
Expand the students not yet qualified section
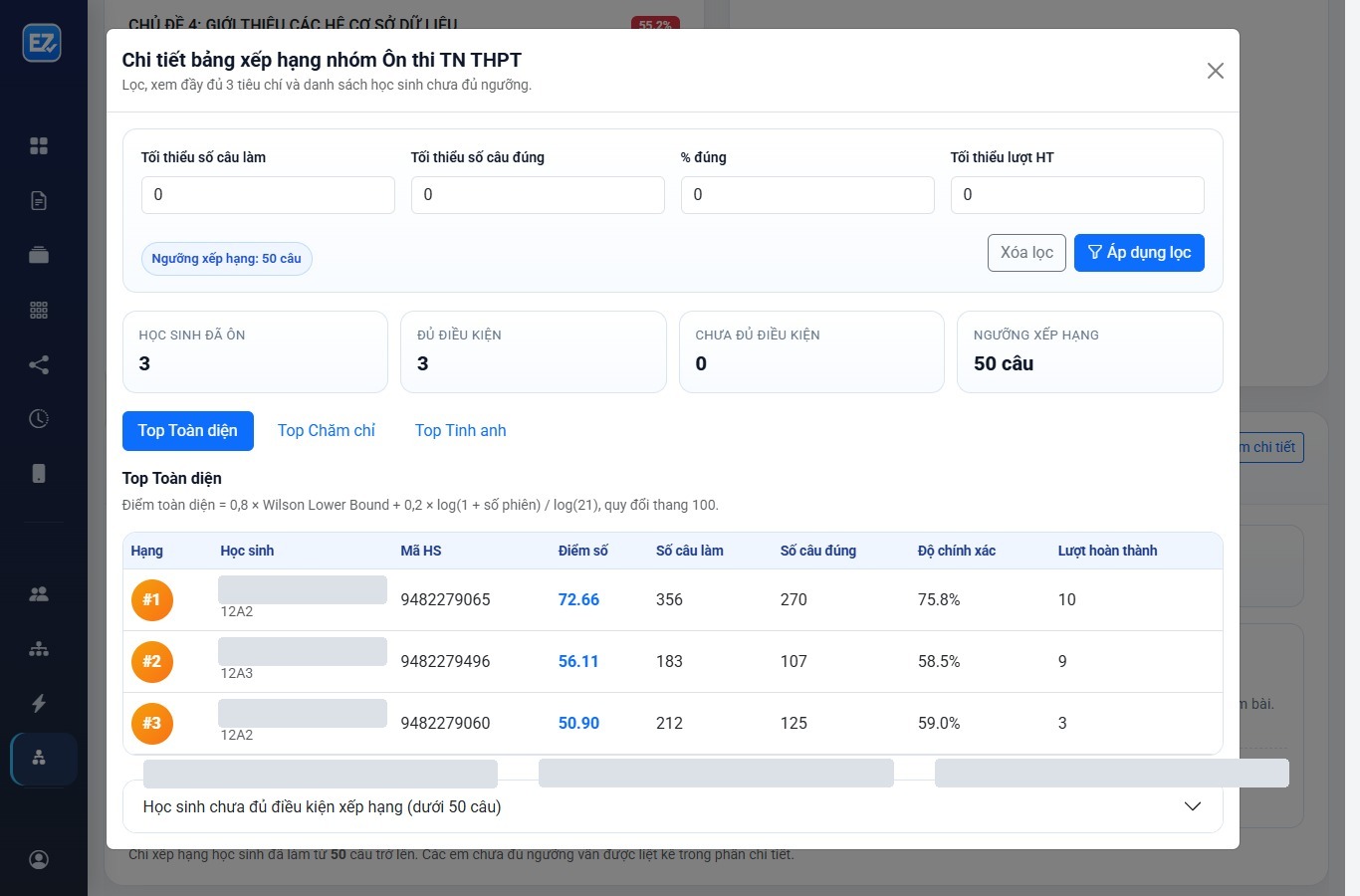(672, 806)
